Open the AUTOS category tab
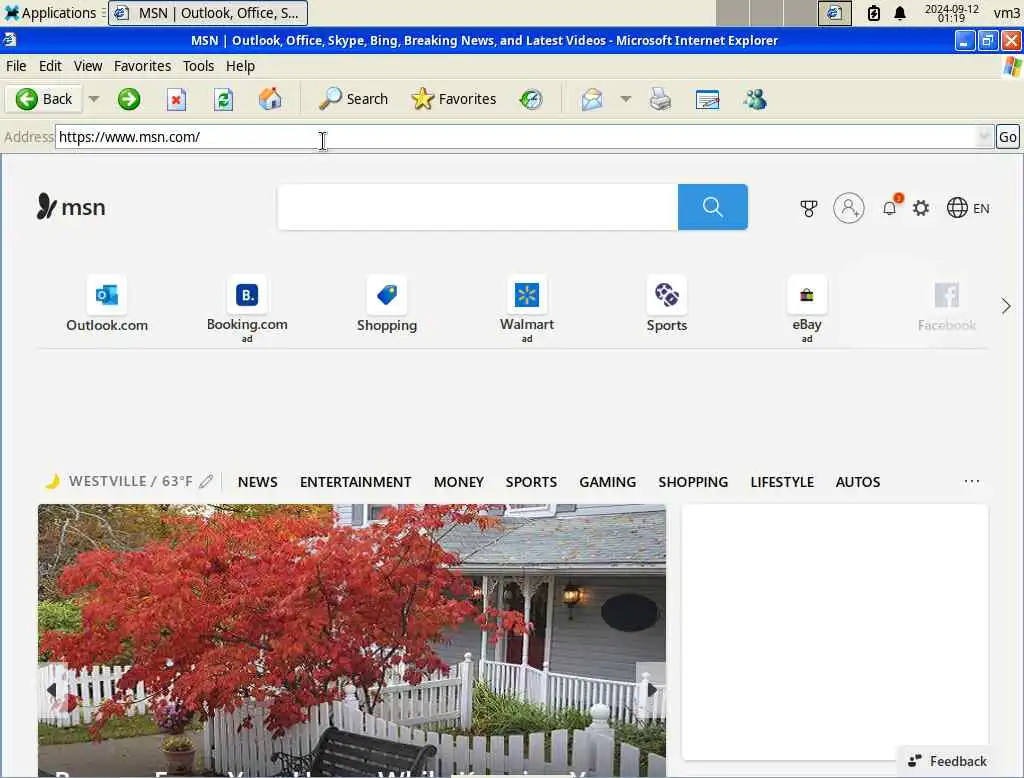 (x=857, y=482)
